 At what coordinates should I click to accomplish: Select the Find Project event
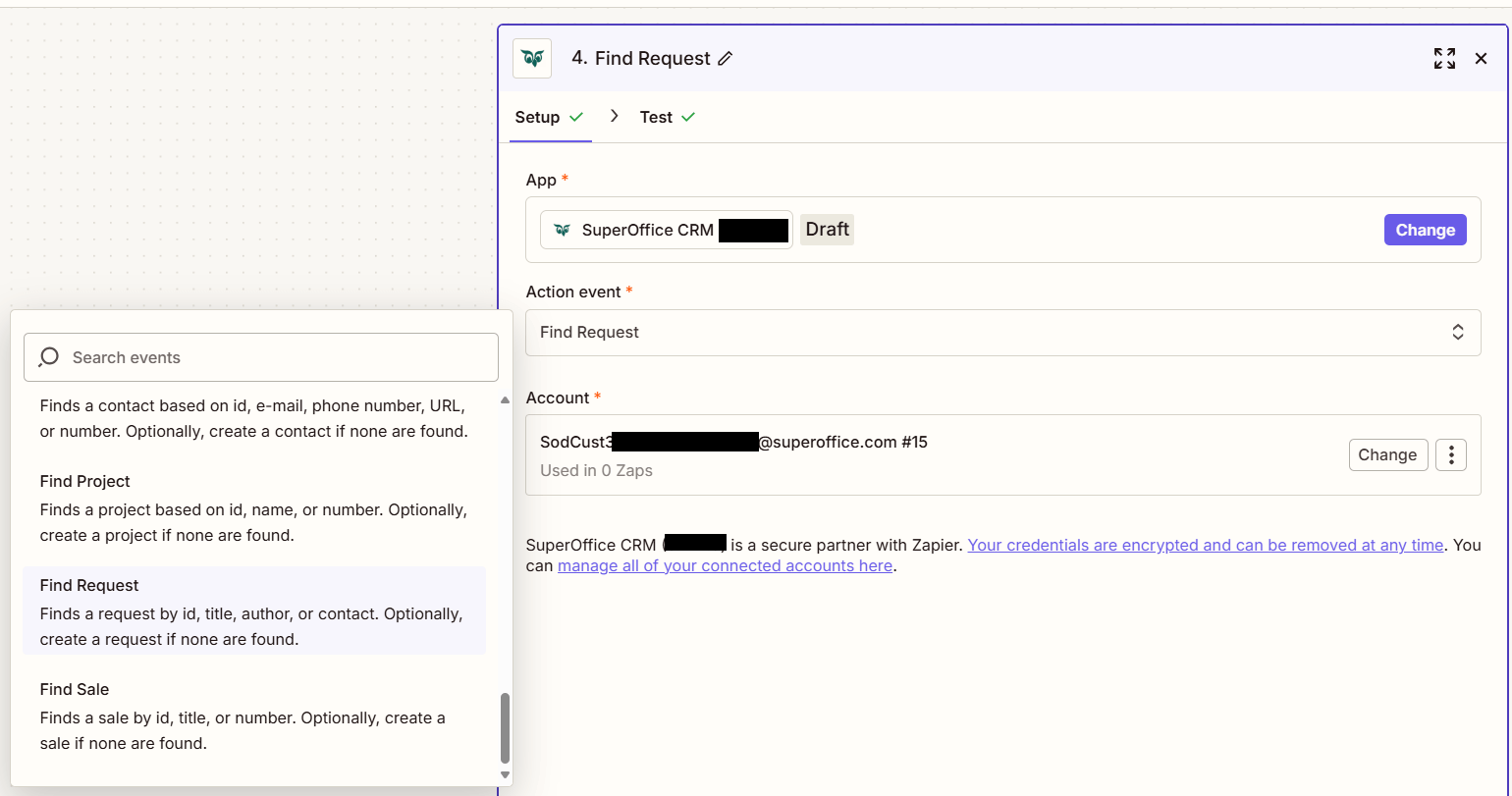[254, 508]
